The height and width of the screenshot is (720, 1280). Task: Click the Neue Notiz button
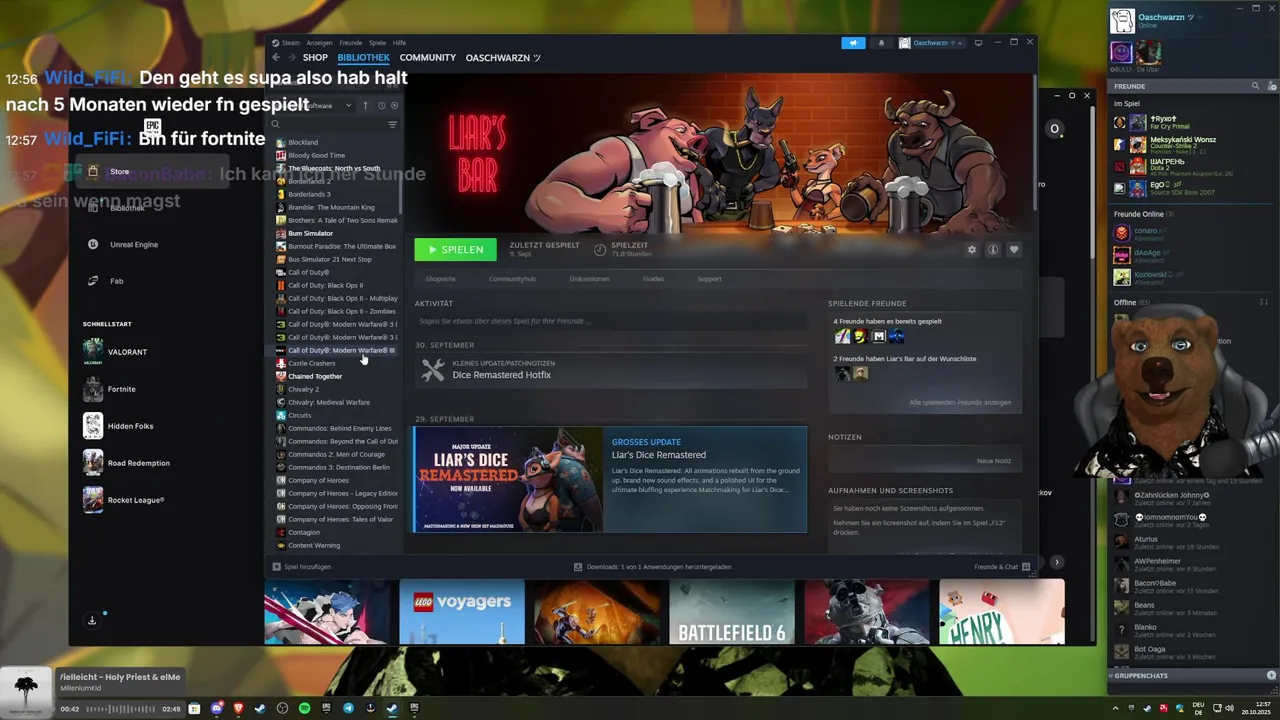994,461
